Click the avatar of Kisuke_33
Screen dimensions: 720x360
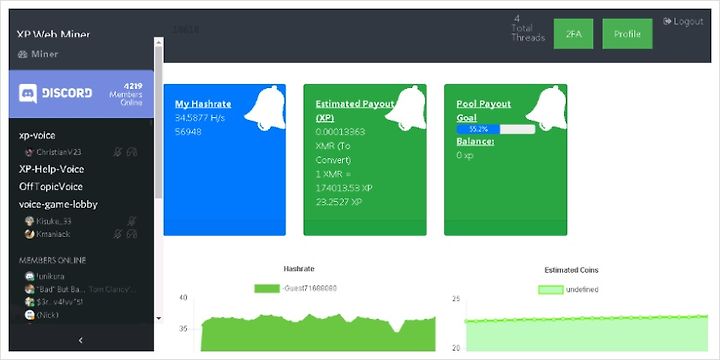29,221
